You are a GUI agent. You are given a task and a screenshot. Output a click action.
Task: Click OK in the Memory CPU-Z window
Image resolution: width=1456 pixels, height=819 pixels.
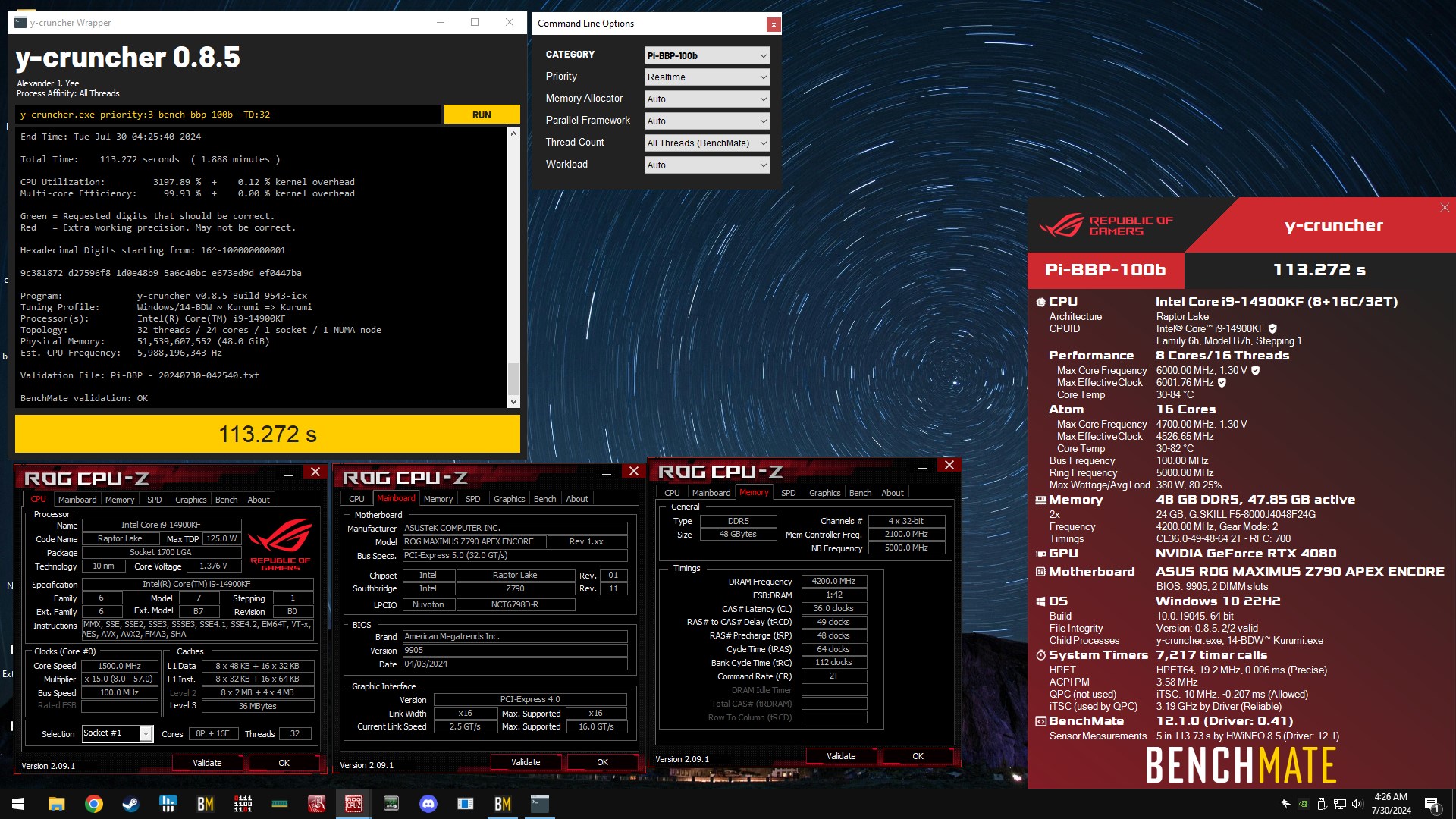(918, 756)
